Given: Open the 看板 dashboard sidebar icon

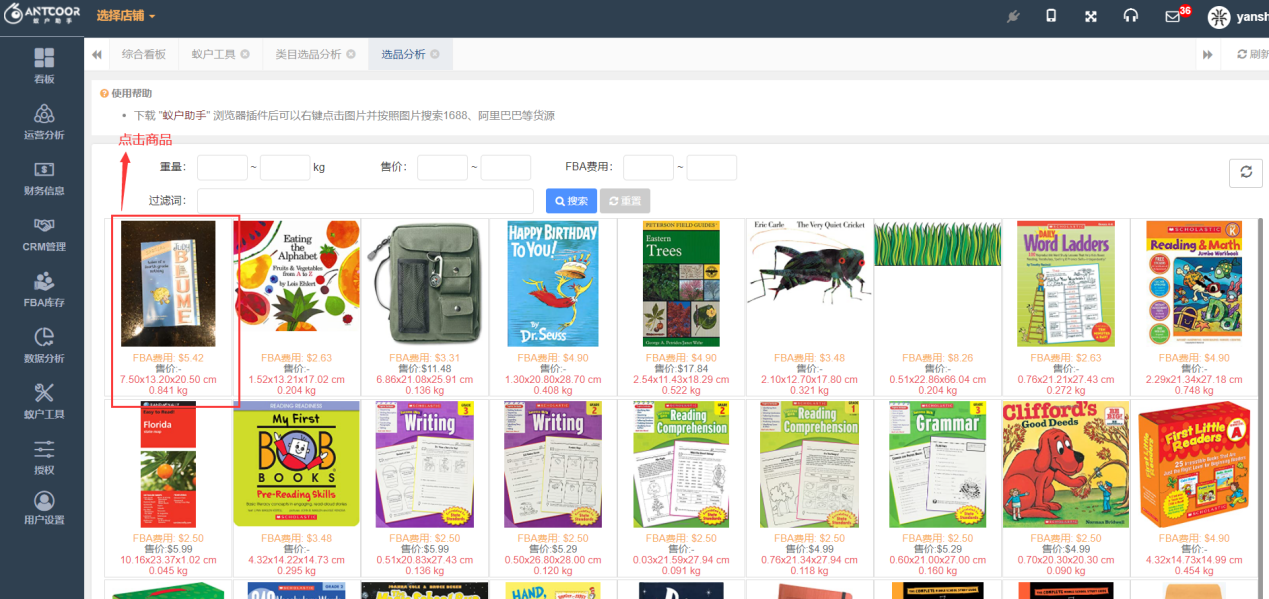Looking at the screenshot, I should (x=43, y=65).
